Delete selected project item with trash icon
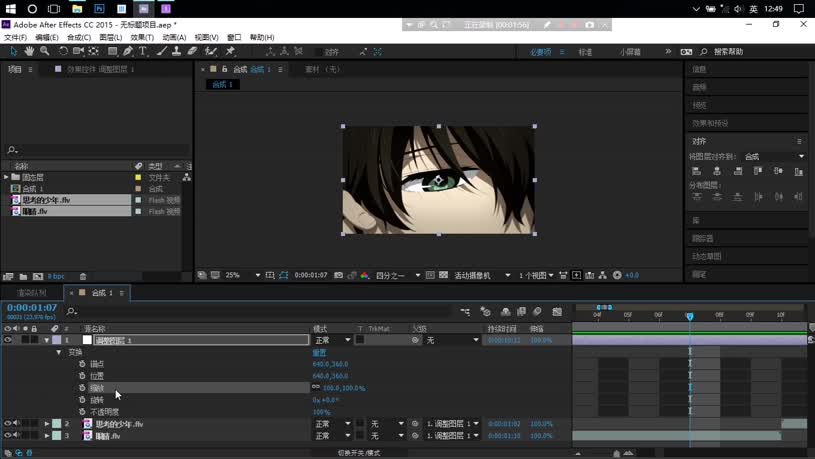Viewport: 815px width, 459px height. [83, 277]
